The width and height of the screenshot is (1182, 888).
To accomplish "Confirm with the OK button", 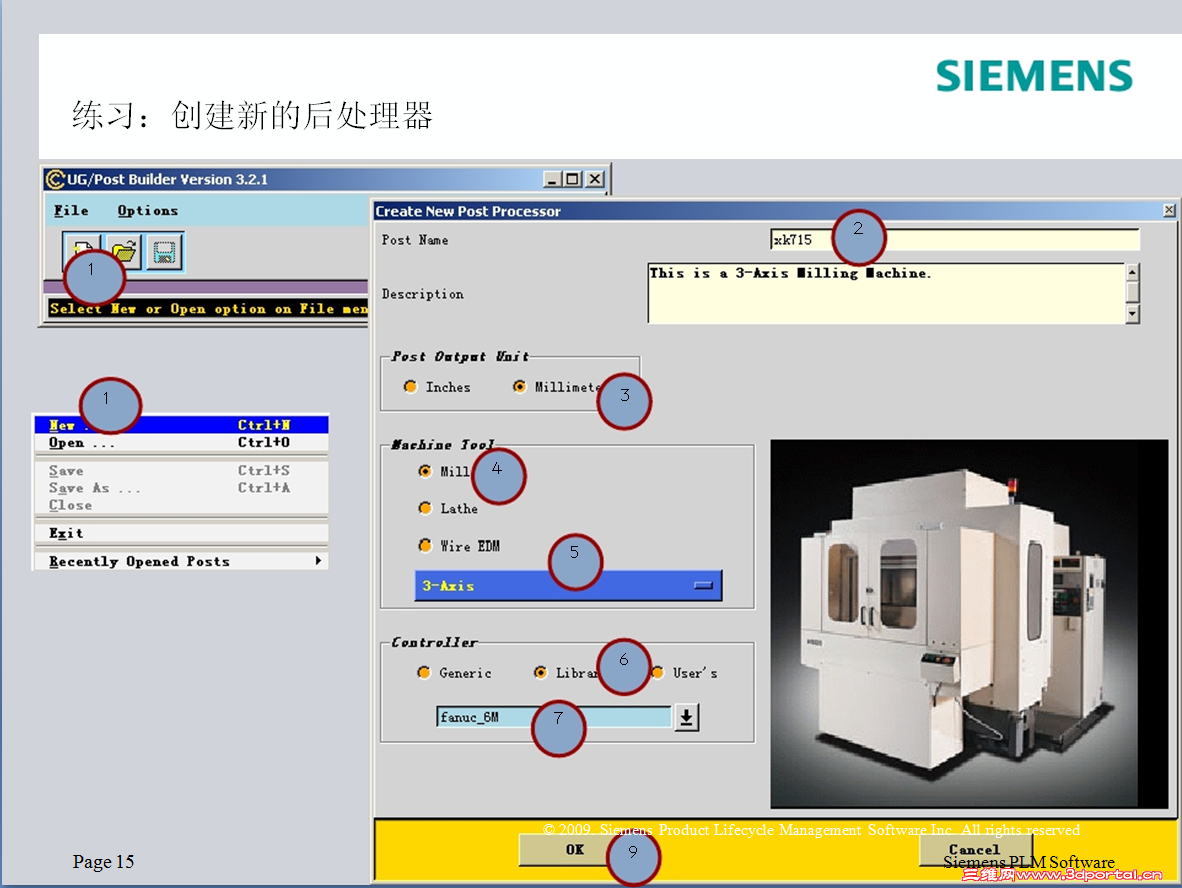I will point(574,850).
